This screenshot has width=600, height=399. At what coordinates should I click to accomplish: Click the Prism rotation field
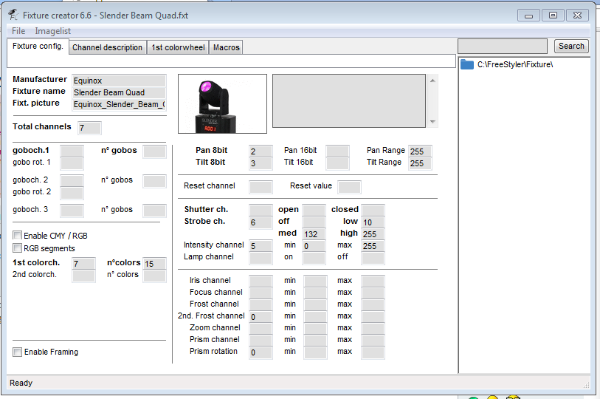[x=261, y=352]
